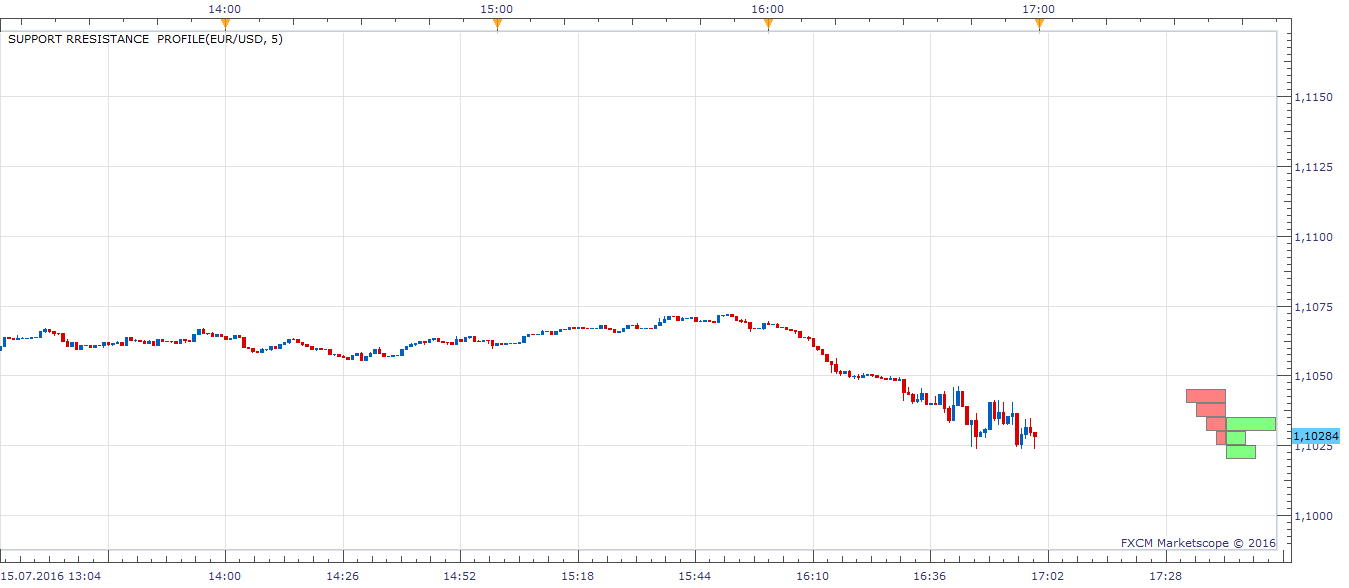The width and height of the screenshot is (1349, 588).
Task: Click the orange 14:00 hour marker triangle
Action: 224,25
